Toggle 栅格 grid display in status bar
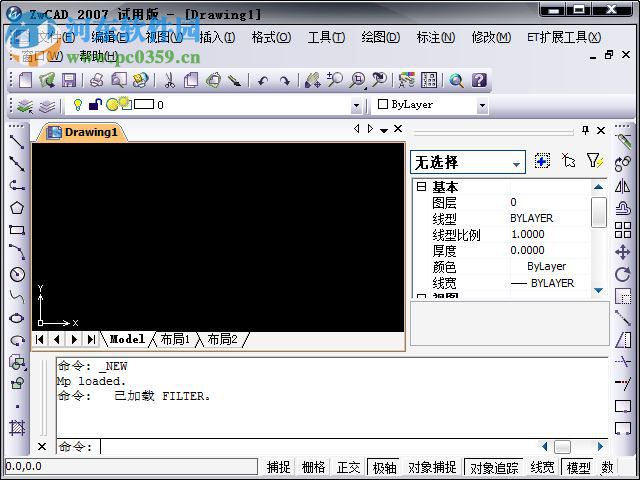This screenshot has width=640, height=480. click(x=313, y=467)
